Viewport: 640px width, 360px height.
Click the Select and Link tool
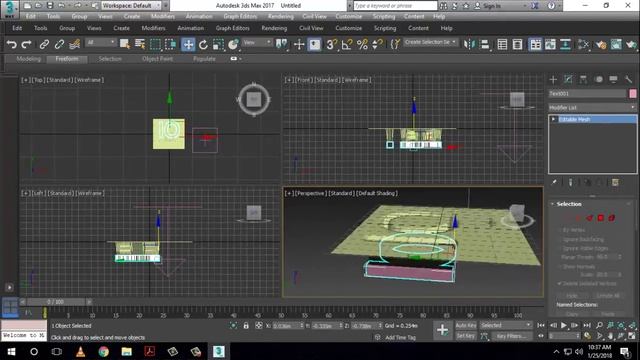44,44
